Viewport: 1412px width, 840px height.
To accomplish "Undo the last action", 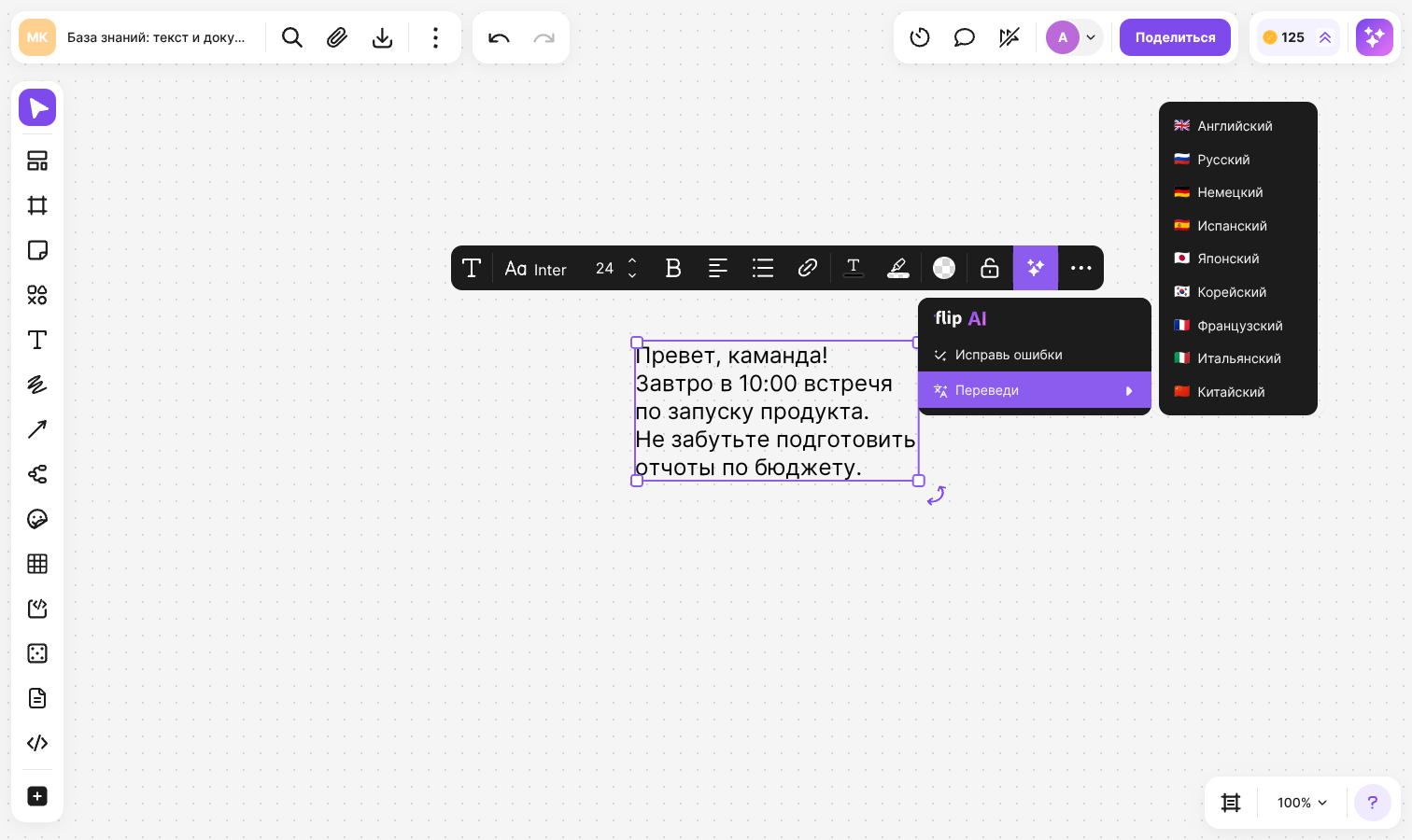I will coord(499,37).
